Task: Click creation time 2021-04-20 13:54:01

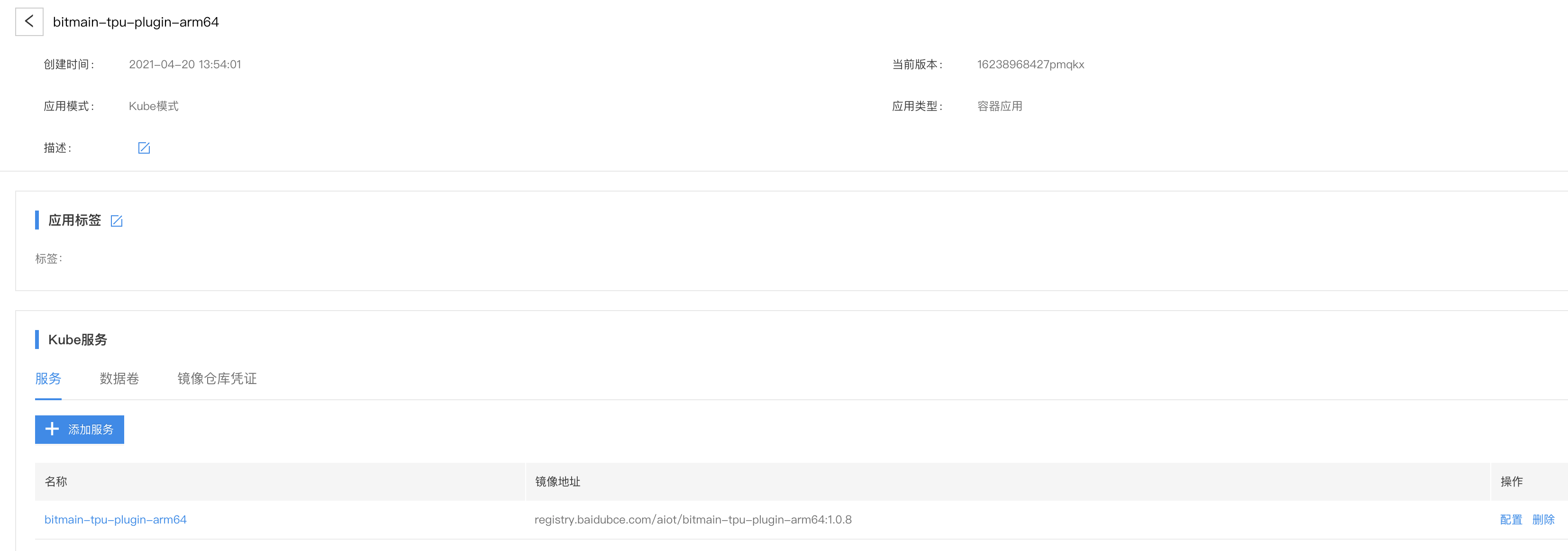Action: click(x=185, y=64)
